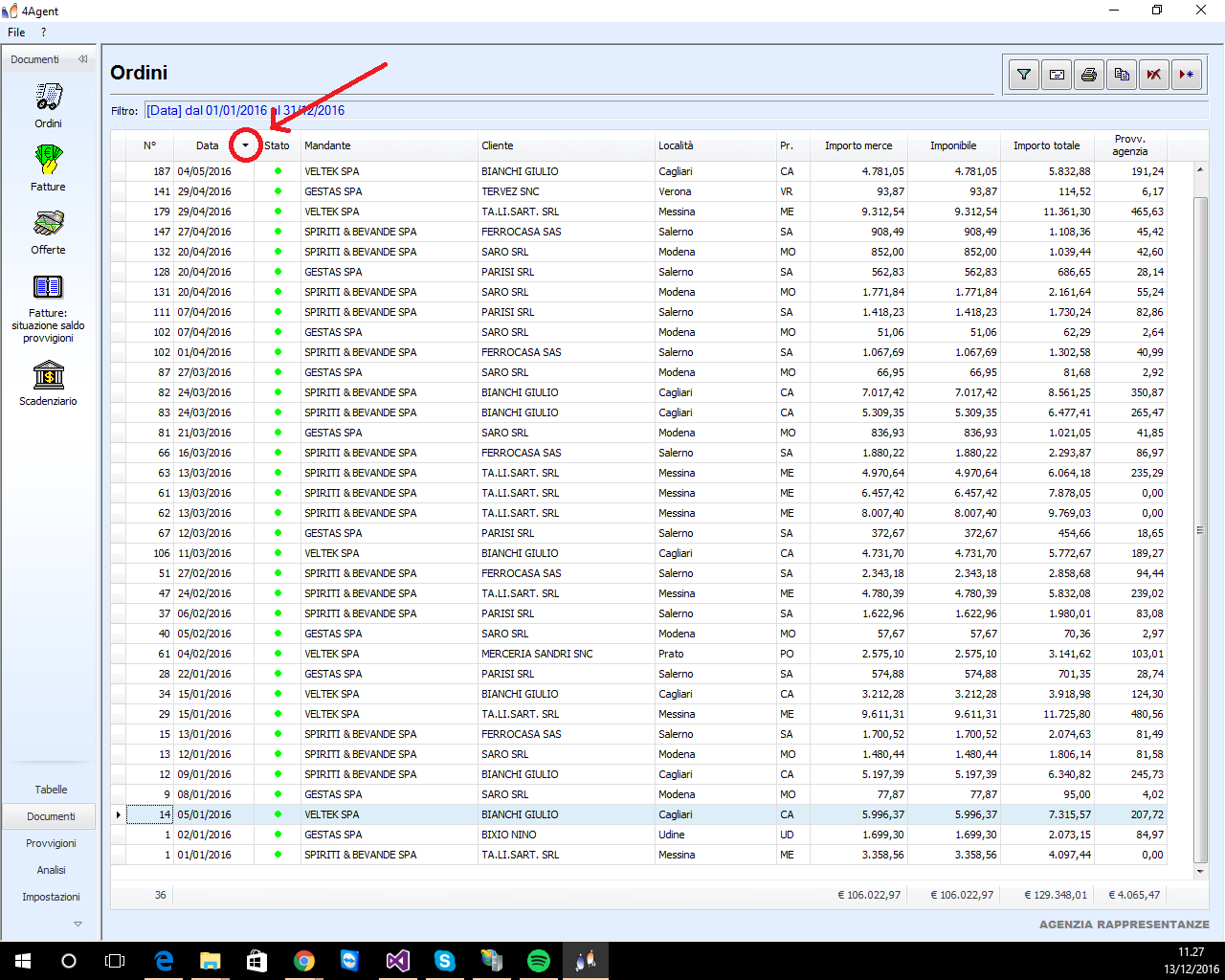Switch to the Provvigioni sidebar group
Viewport: 1225px width, 980px height.
tap(51, 843)
